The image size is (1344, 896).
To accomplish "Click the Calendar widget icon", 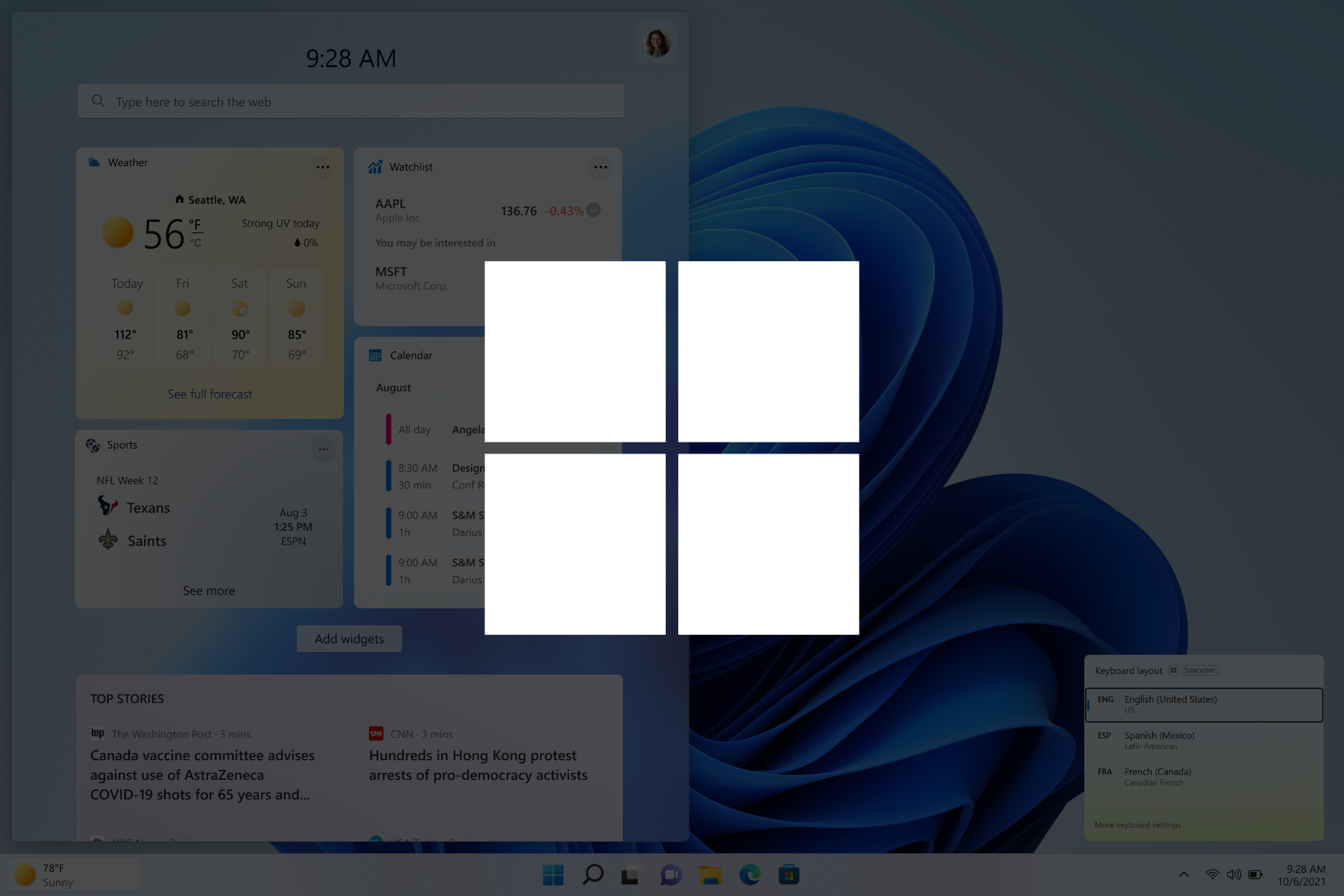I will pos(375,356).
